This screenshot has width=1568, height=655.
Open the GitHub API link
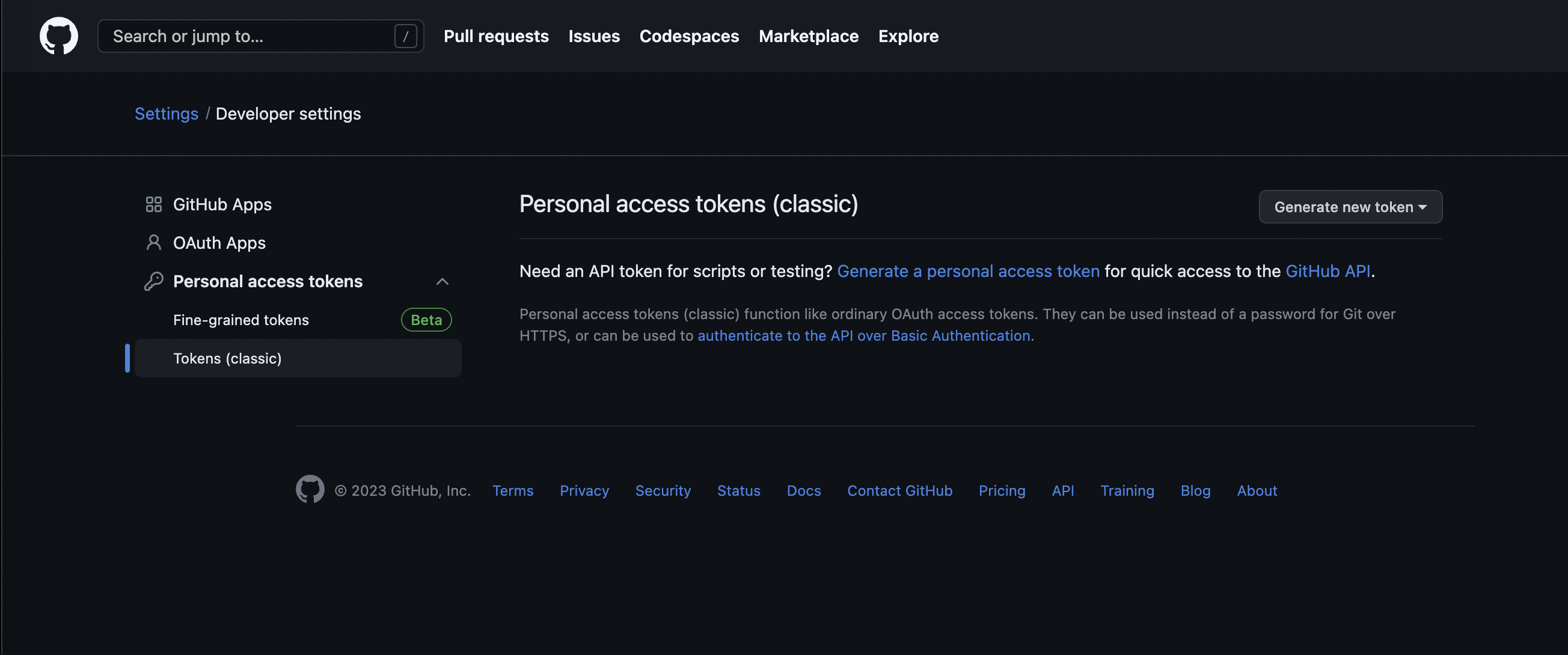(1328, 271)
